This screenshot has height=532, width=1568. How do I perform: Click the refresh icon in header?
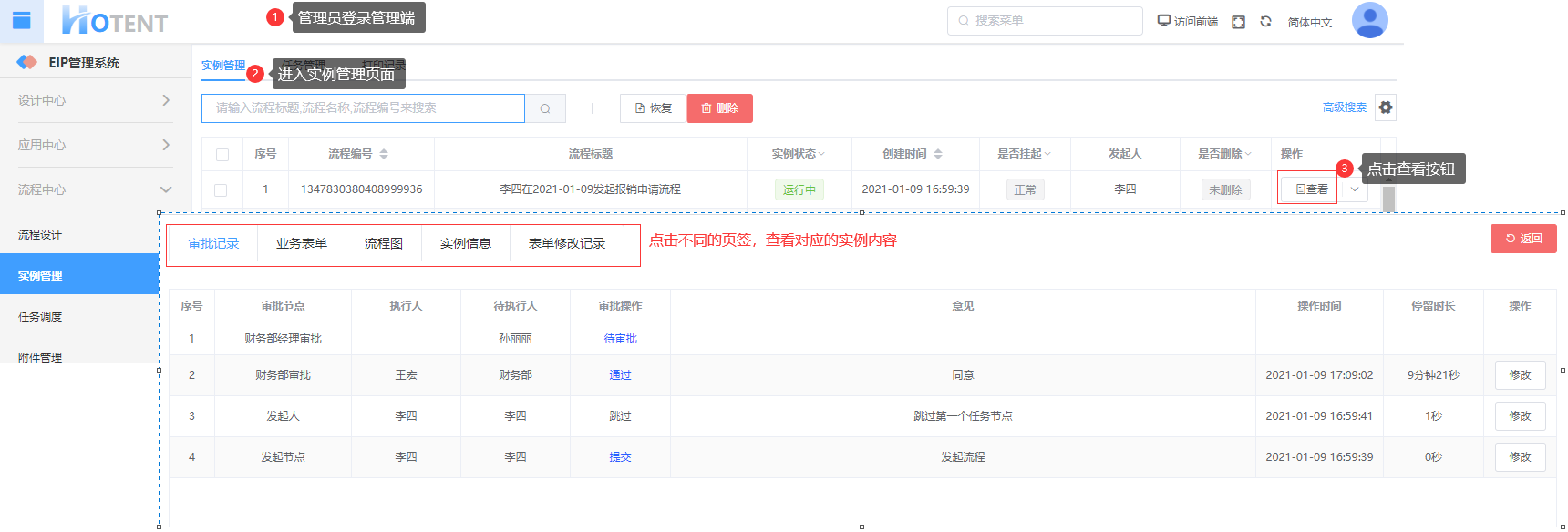pos(1265,22)
